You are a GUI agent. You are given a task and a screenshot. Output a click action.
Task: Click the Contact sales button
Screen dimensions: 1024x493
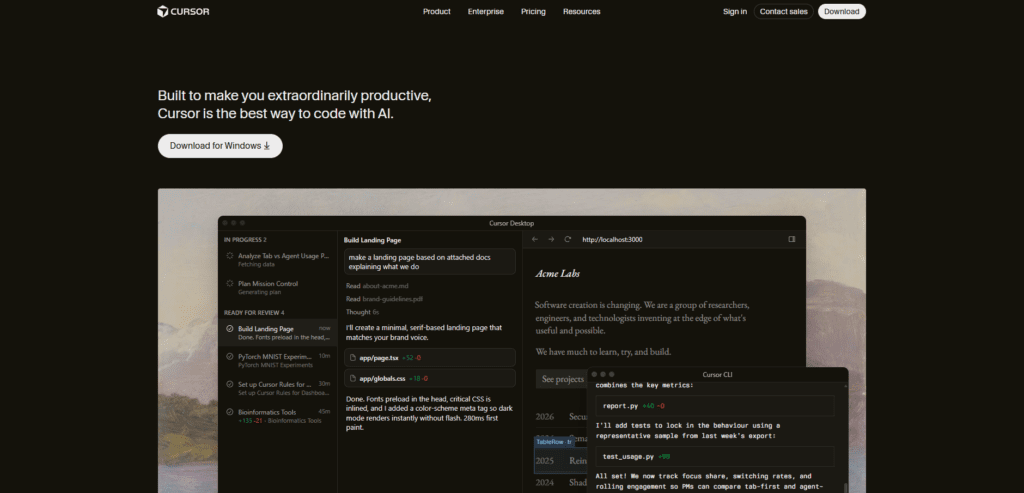(784, 11)
